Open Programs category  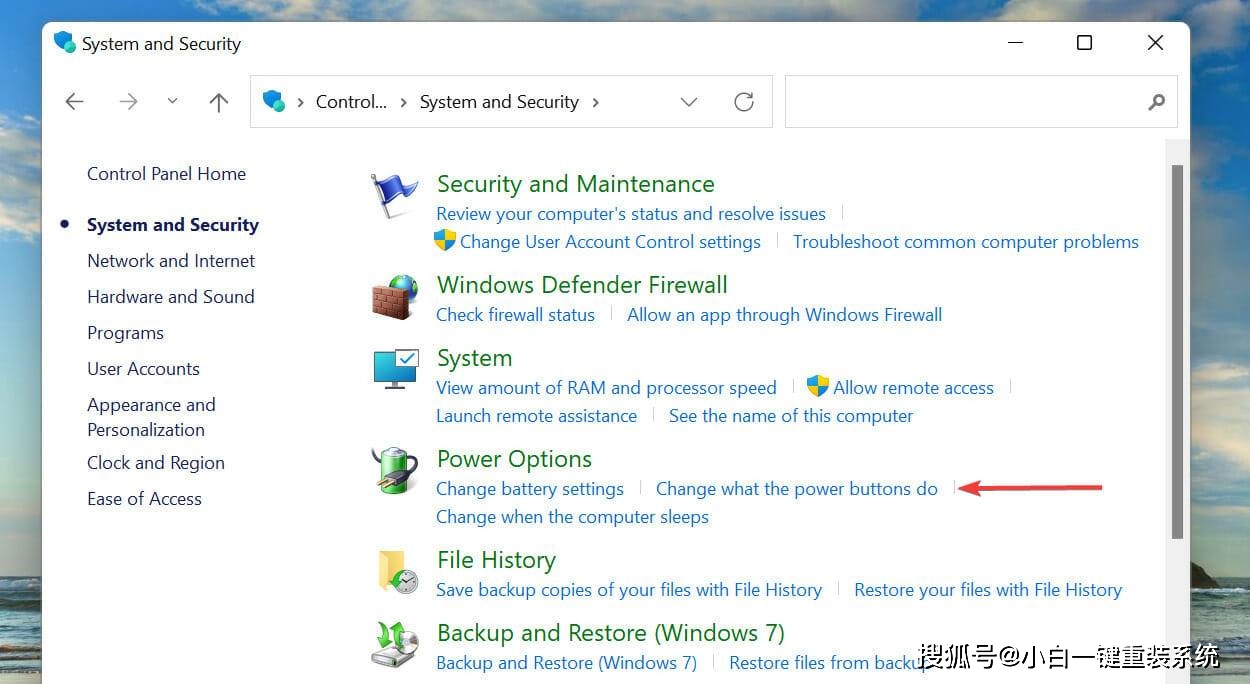125,333
